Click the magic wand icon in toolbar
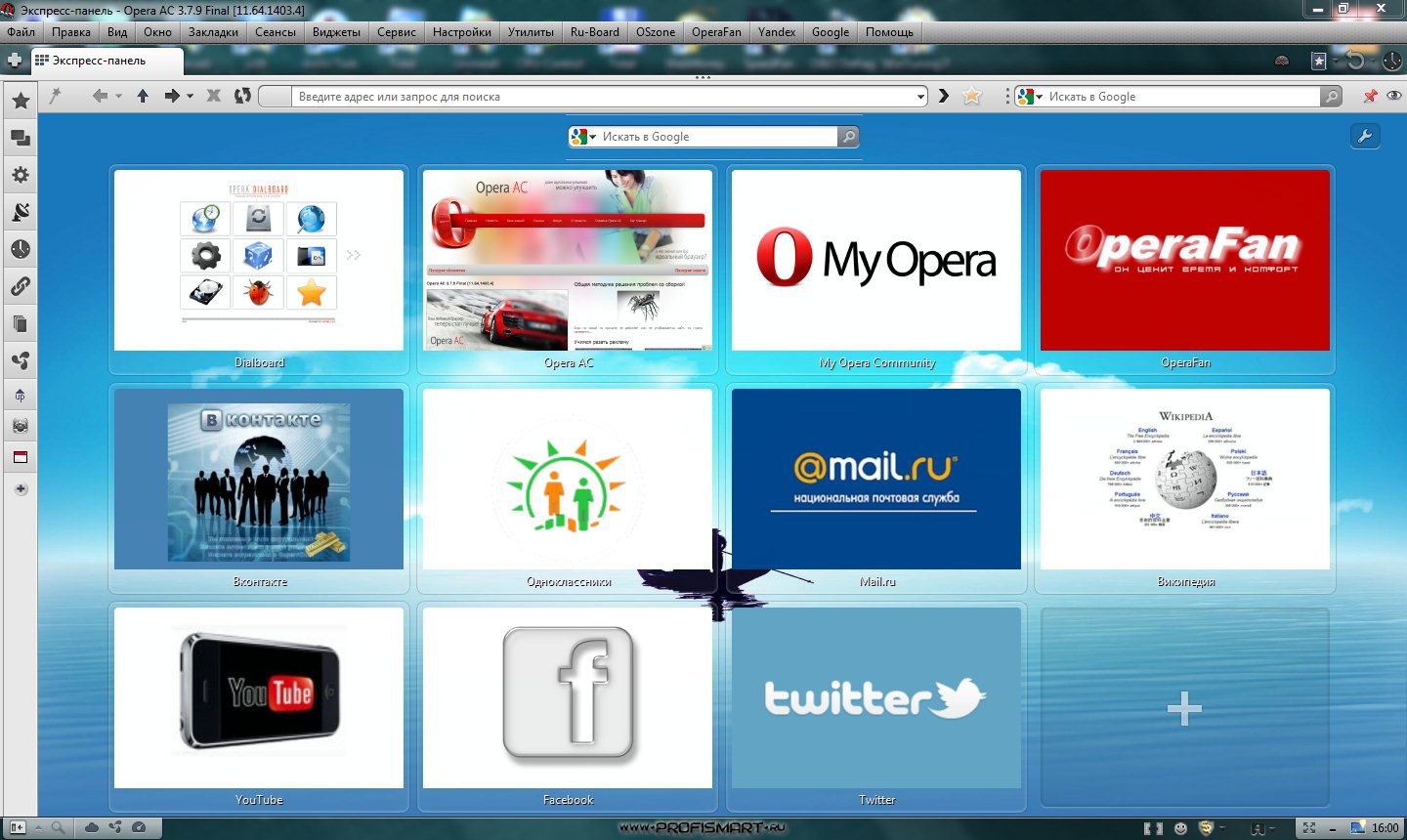The image size is (1407, 840). click(55, 96)
